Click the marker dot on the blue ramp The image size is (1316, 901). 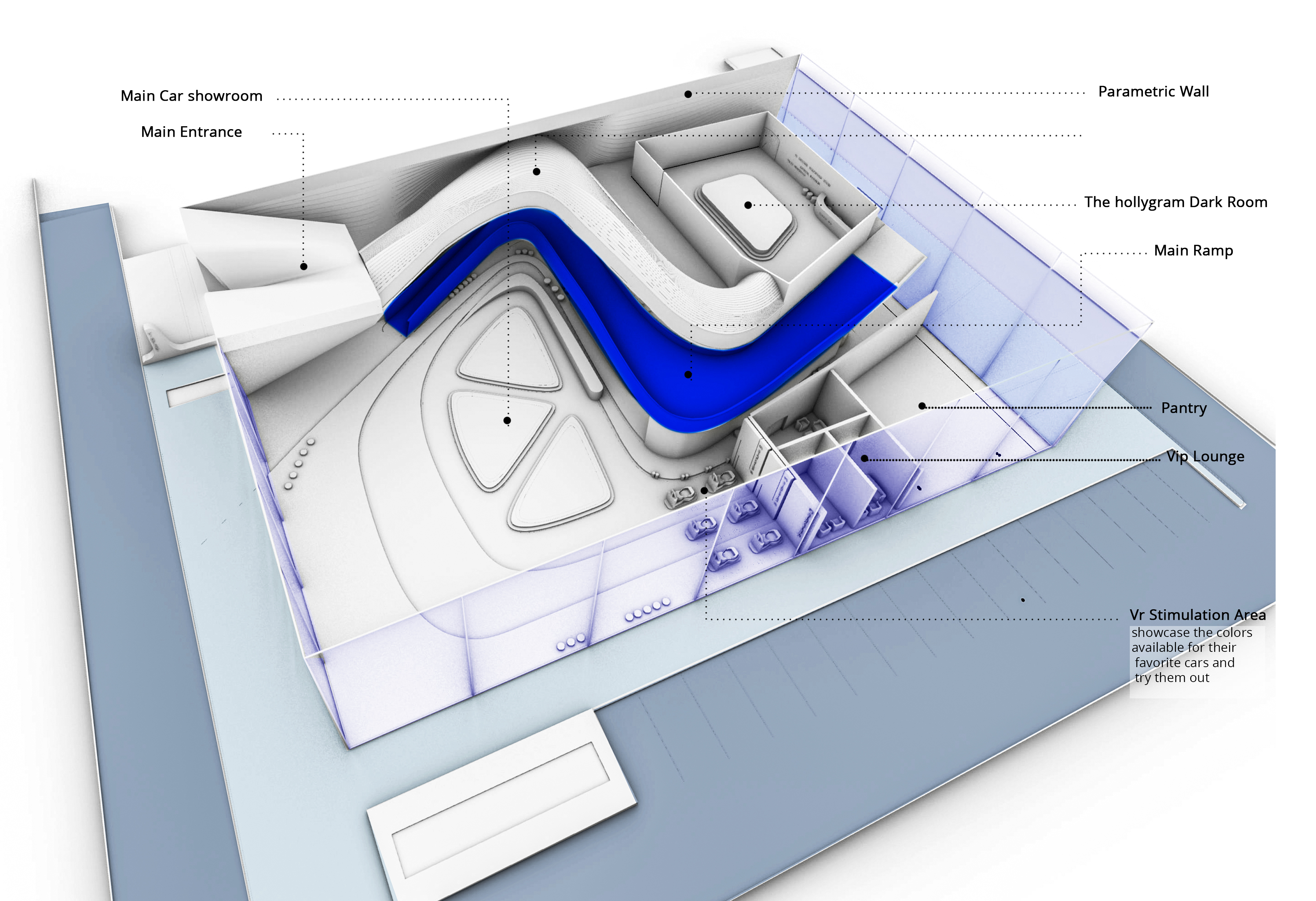688,374
